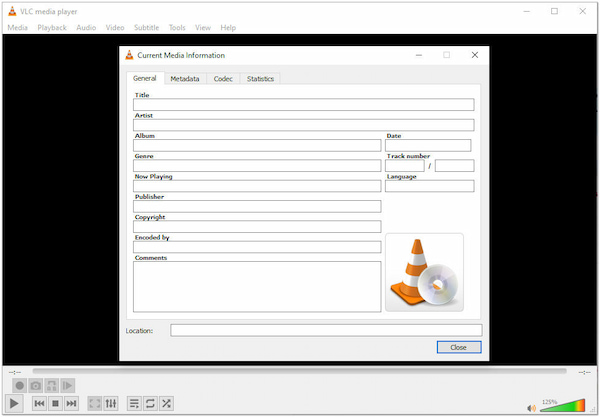Click the Language input field
600x417 pixels.
430,186
